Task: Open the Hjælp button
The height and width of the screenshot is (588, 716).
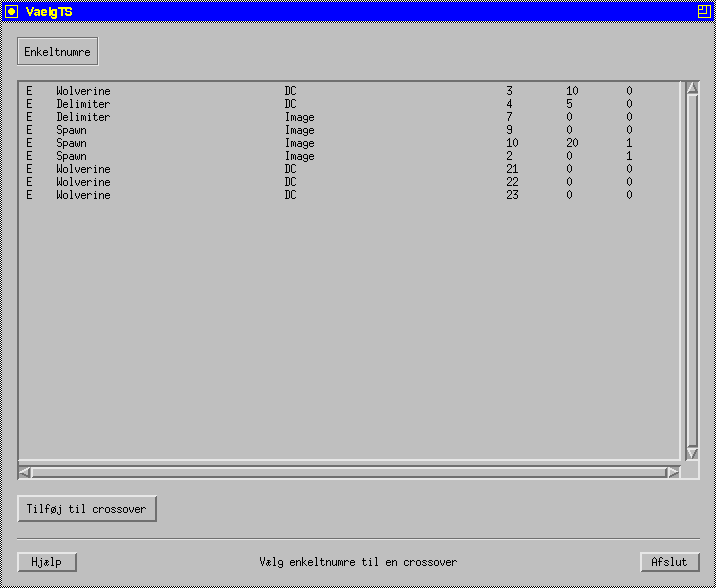Action: 47,562
